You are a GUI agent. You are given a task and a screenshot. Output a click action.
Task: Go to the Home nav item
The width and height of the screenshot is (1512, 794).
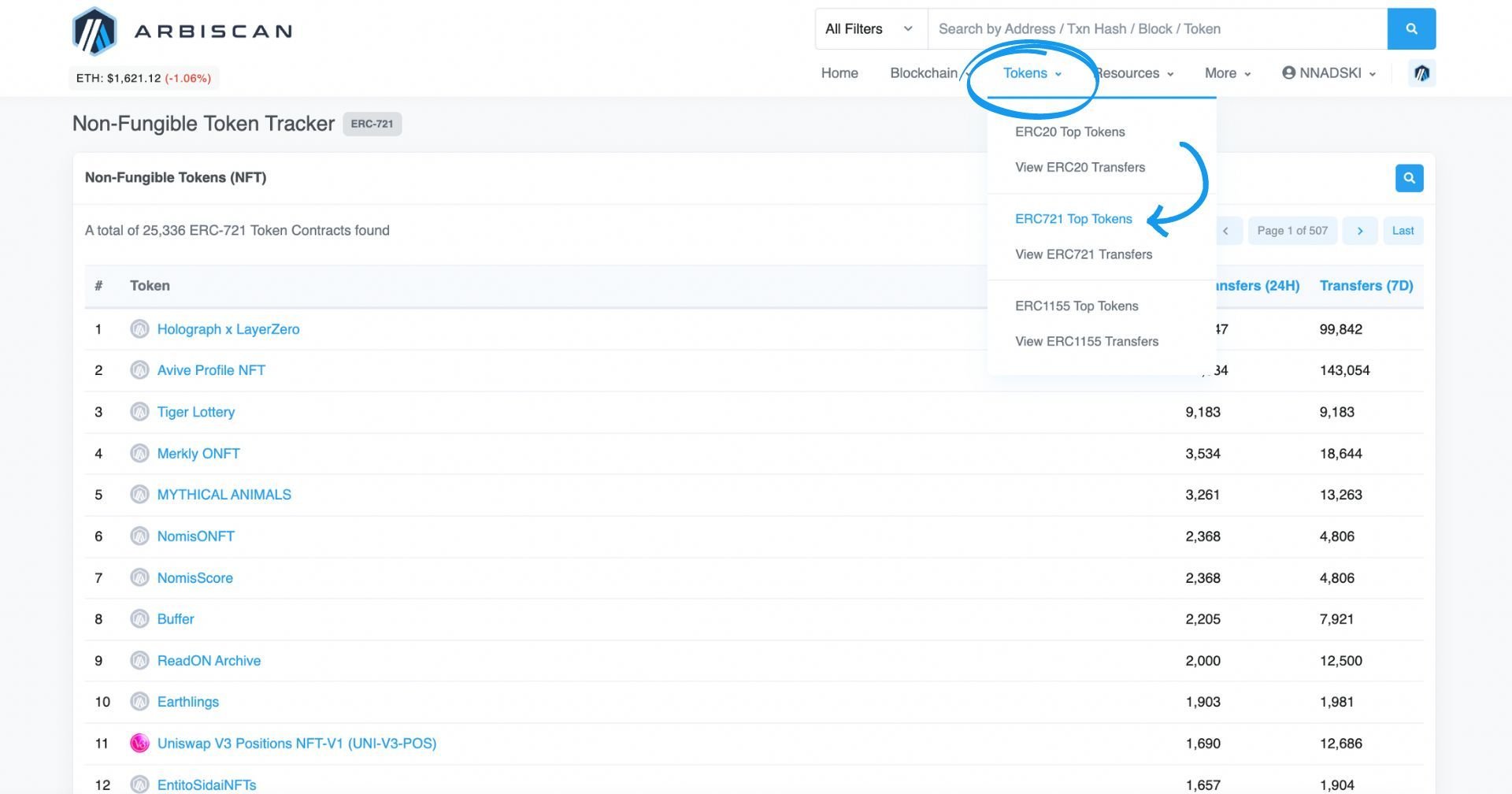click(x=839, y=73)
